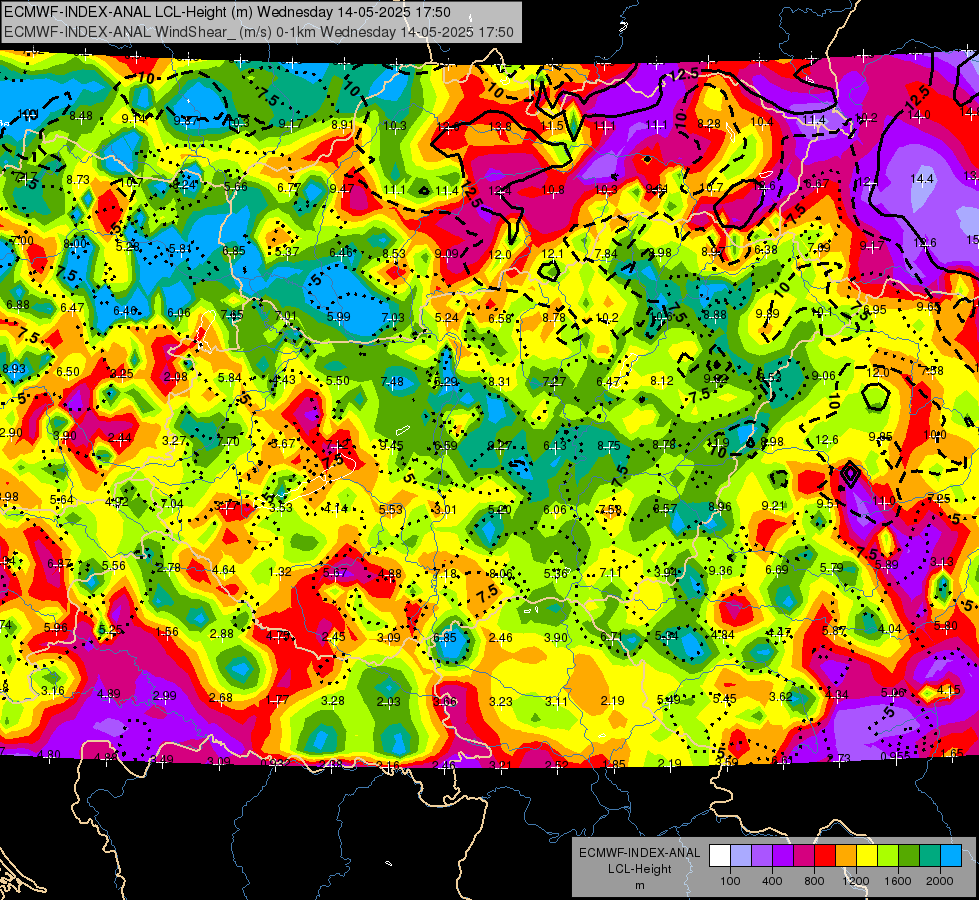Click the LCL-Height label in legend box
Viewport: 979px width, 900px height.
pos(639,869)
